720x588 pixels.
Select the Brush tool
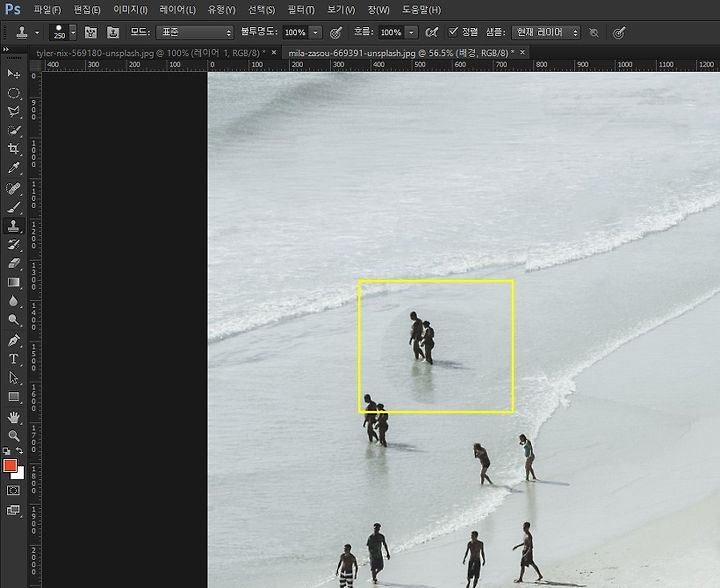tap(14, 207)
